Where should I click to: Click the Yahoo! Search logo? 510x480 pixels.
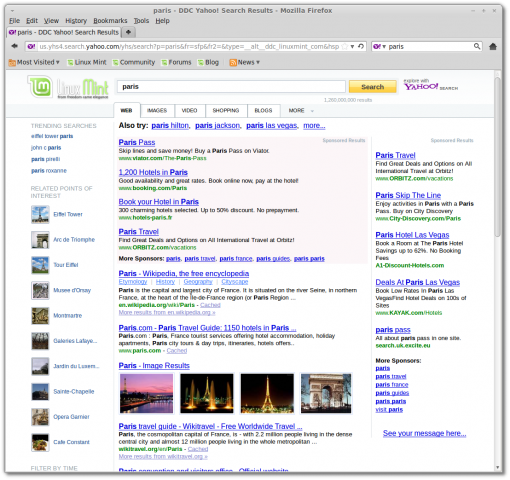pyautogui.click(x=430, y=85)
